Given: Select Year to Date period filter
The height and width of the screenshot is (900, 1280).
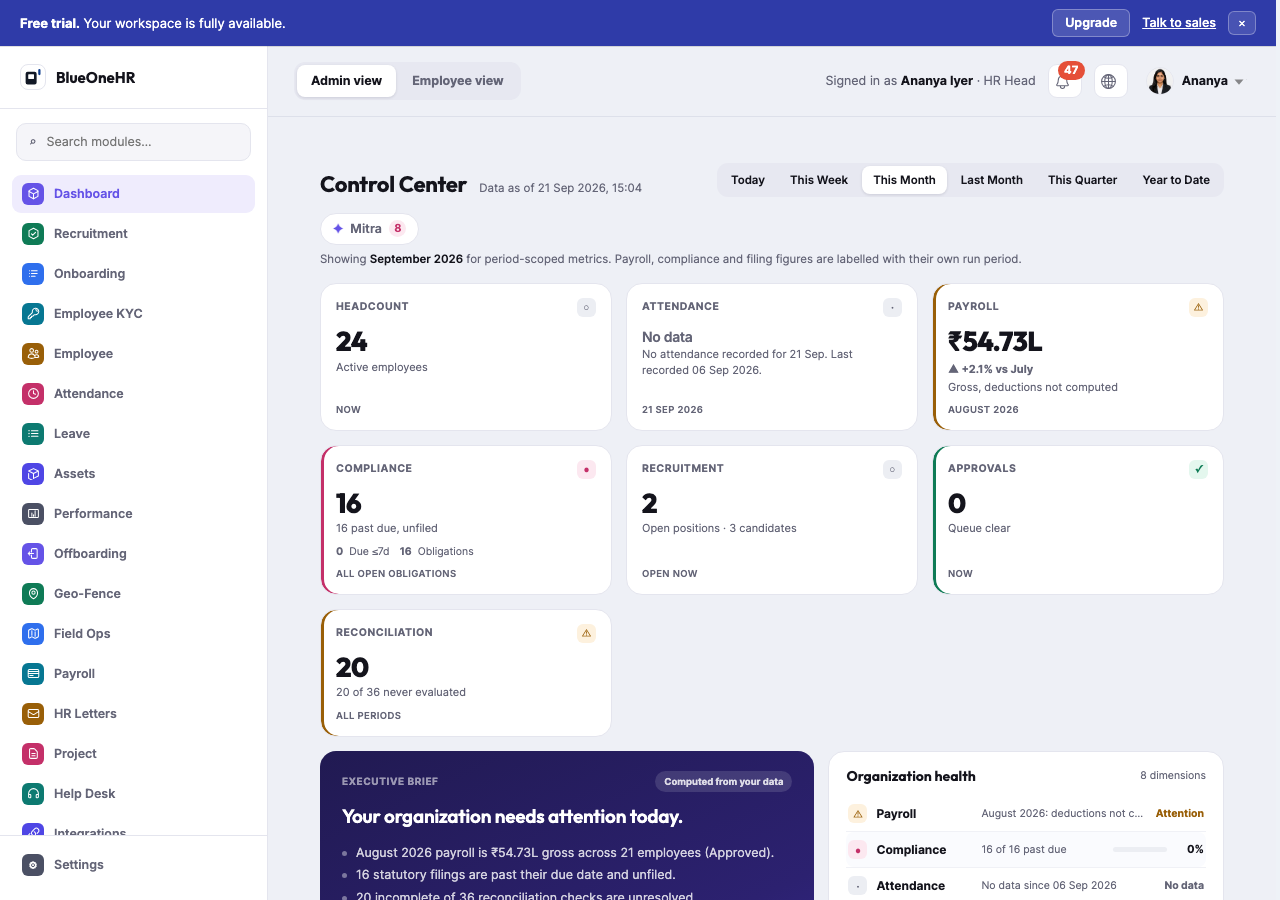Looking at the screenshot, I should pyautogui.click(x=1176, y=180).
